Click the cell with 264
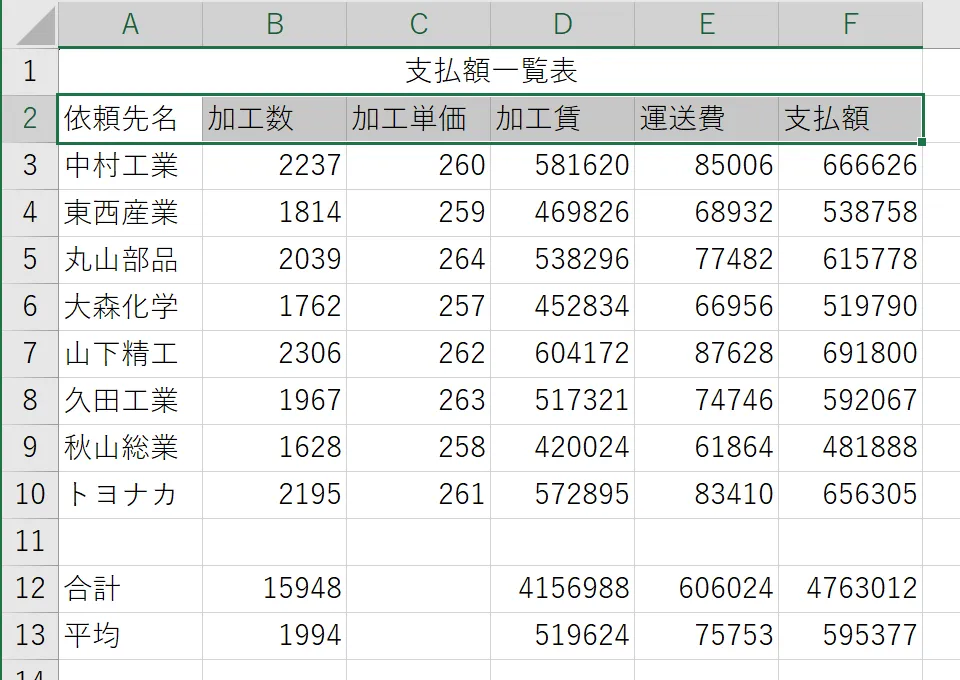Screen dimensions: 960x680 [418, 260]
